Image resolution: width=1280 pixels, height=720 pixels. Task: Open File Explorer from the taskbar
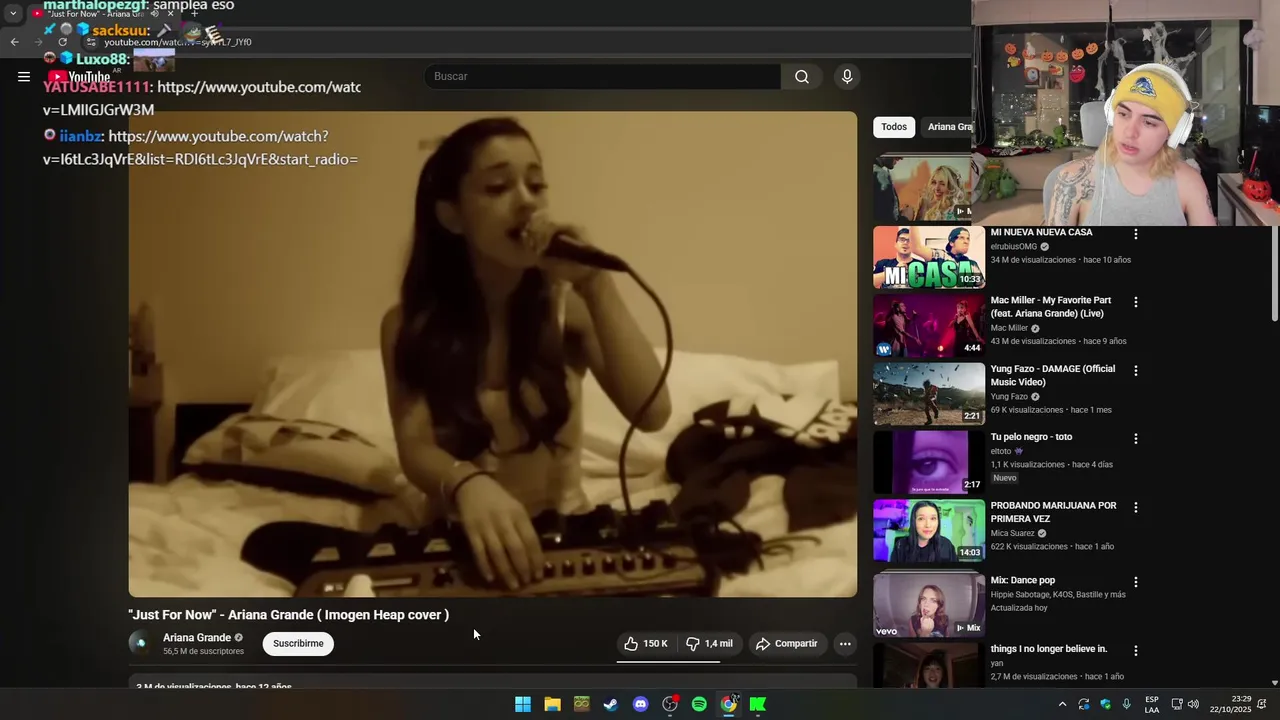click(x=552, y=704)
